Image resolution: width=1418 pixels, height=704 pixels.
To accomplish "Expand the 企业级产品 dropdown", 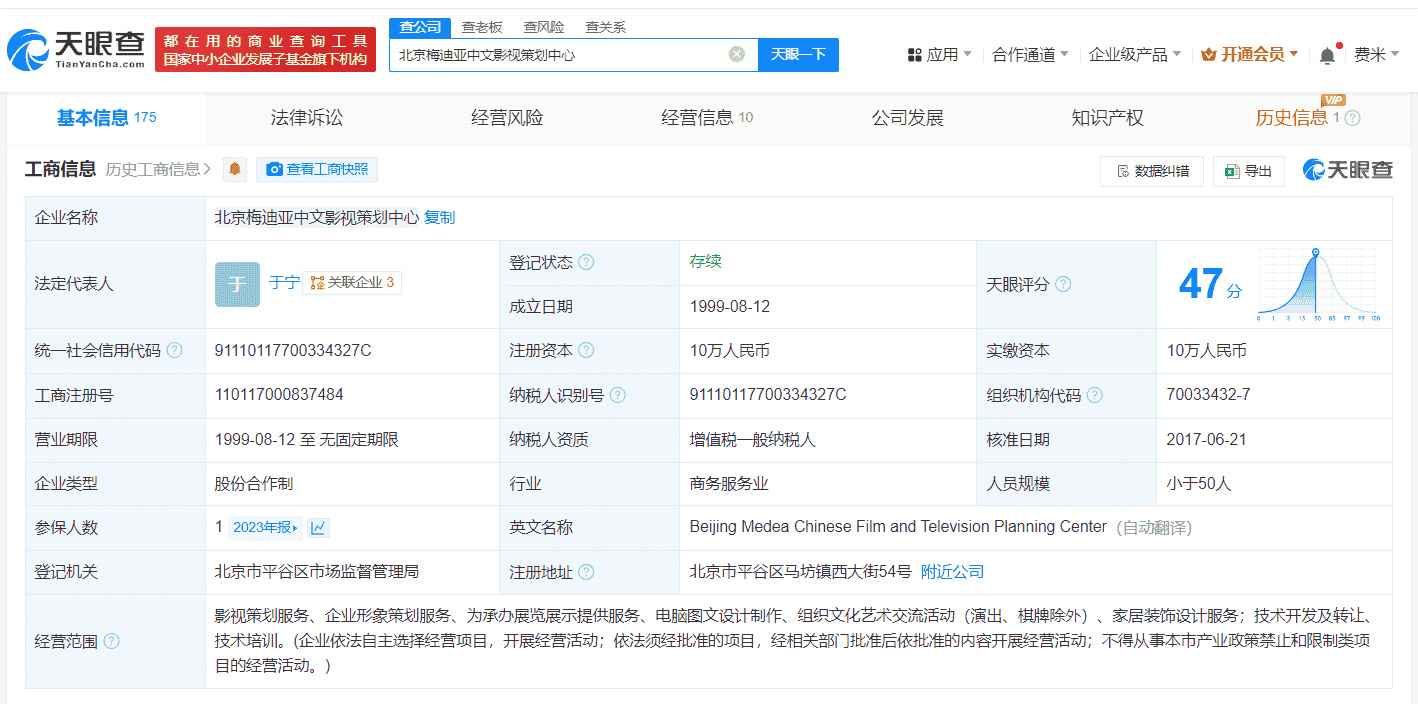I will click(1128, 55).
